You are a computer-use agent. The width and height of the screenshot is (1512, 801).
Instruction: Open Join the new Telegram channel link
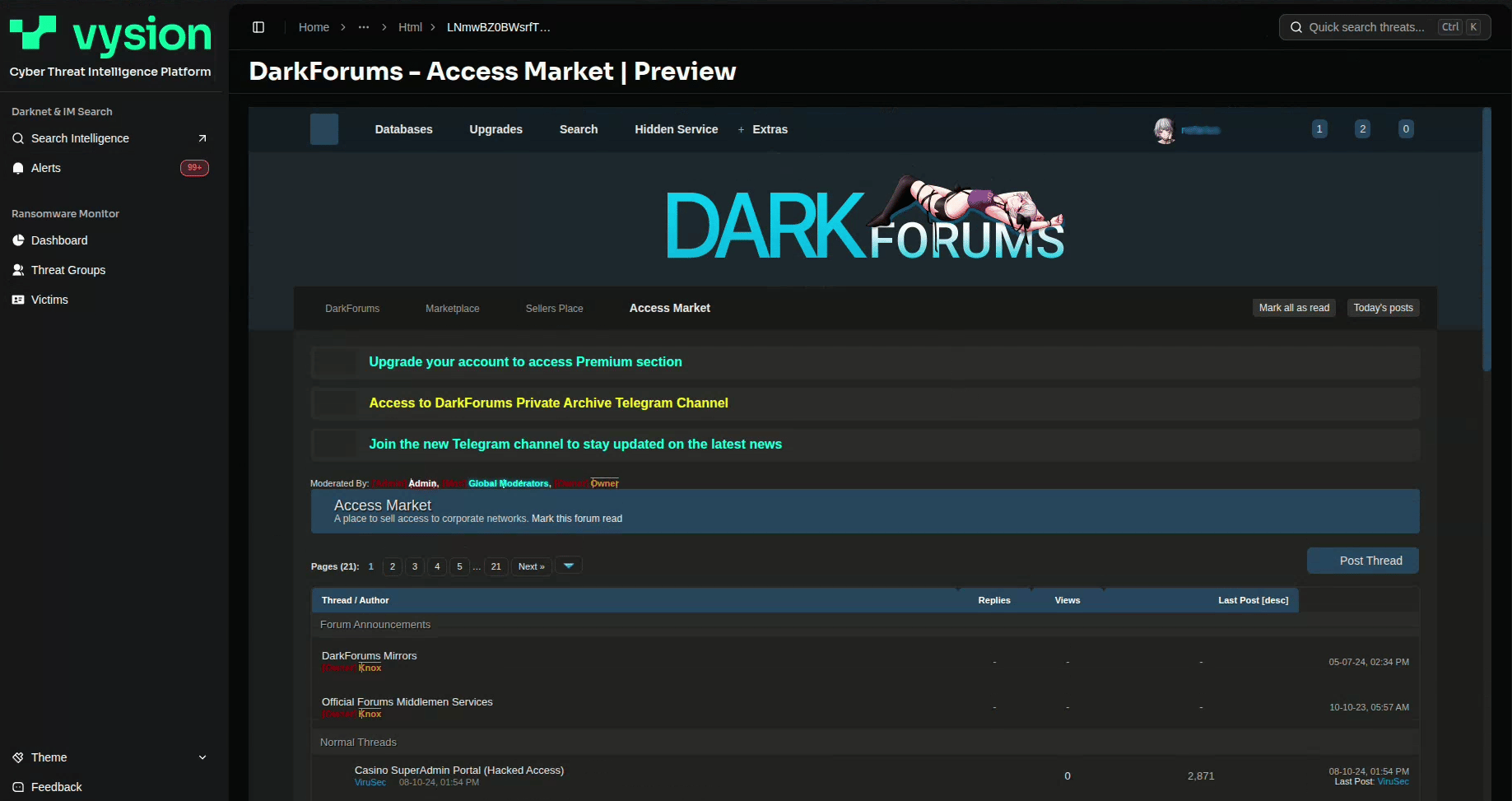(575, 444)
